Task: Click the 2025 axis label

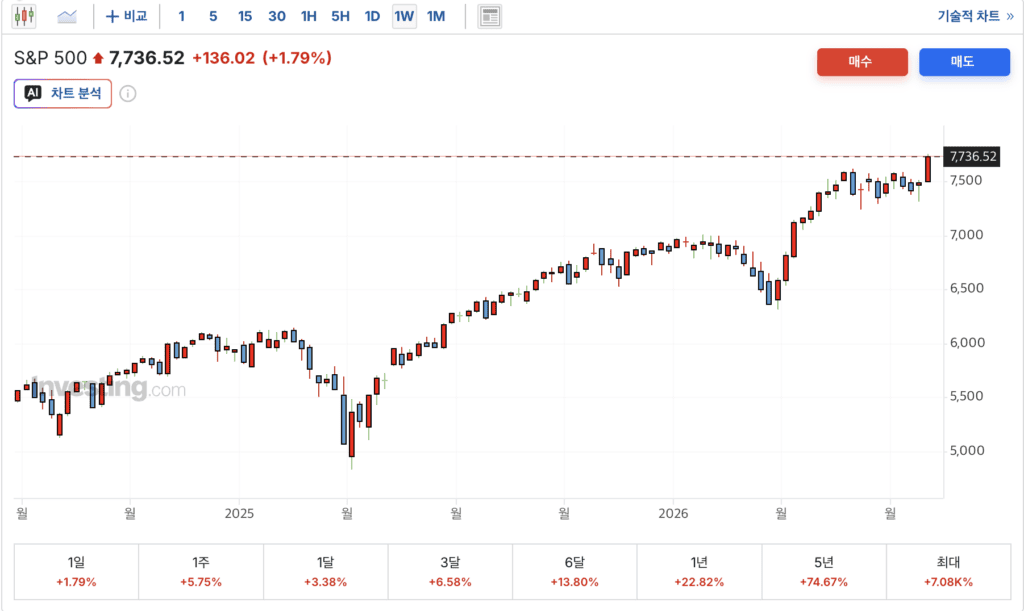Action: coord(239,514)
